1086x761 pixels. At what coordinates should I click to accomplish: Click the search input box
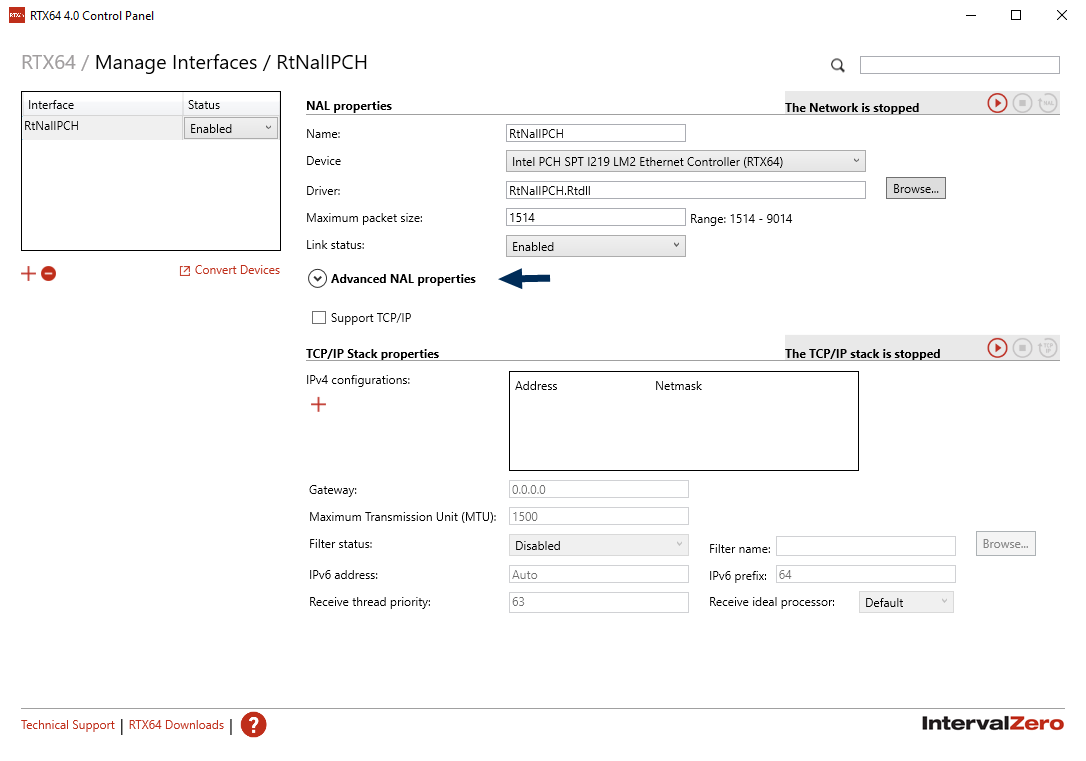click(x=960, y=65)
